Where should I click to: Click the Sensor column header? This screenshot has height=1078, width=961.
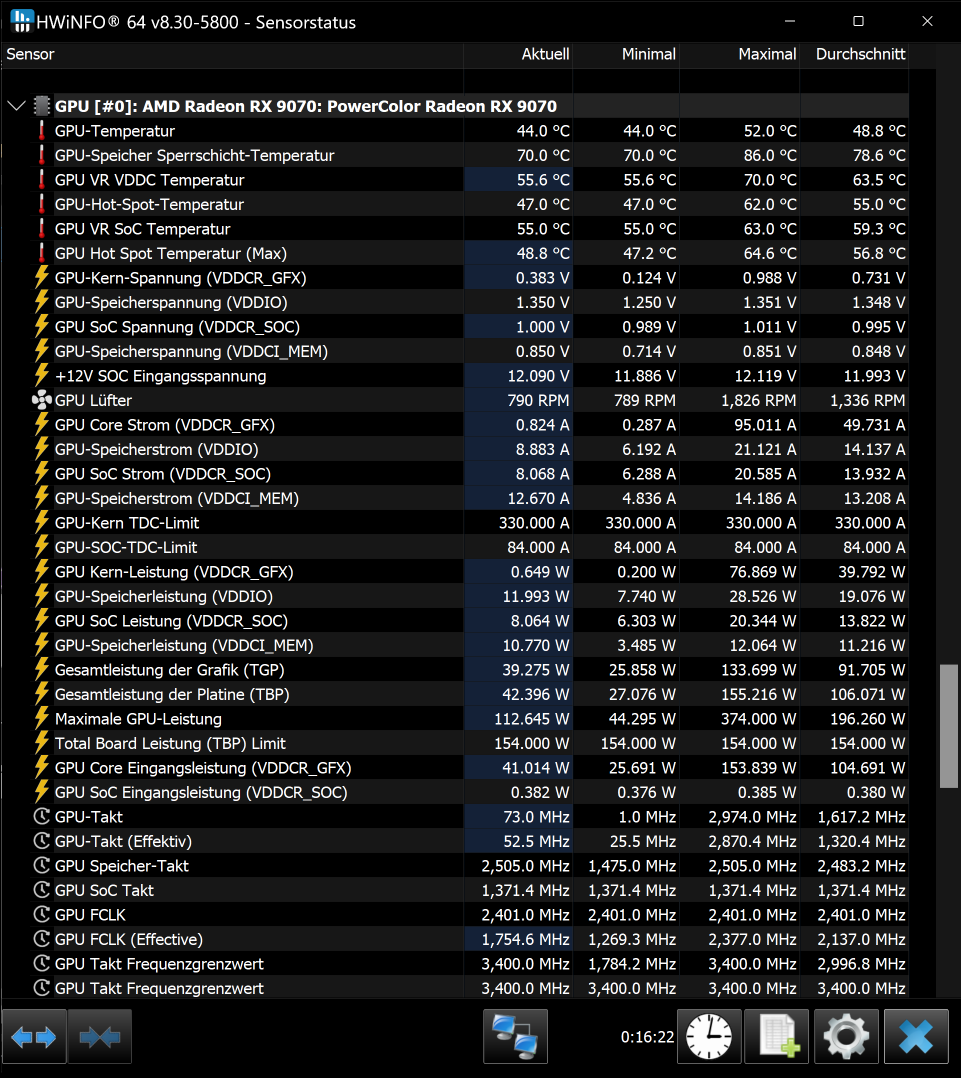(232, 54)
